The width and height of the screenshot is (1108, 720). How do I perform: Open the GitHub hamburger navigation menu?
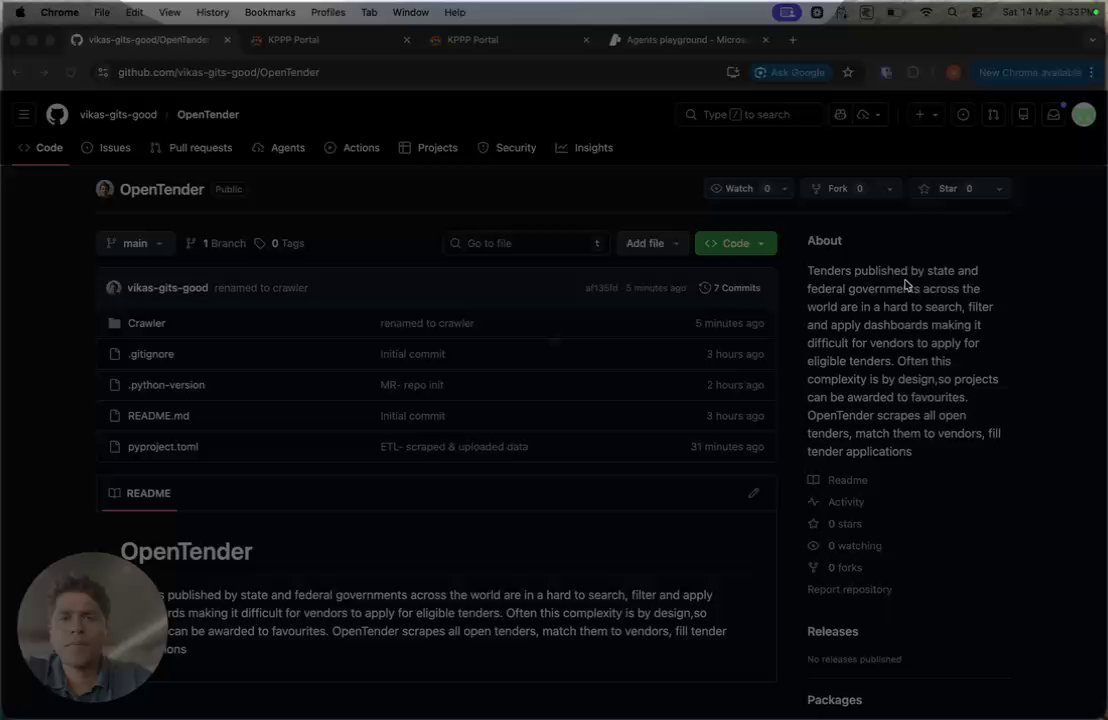click(x=24, y=114)
